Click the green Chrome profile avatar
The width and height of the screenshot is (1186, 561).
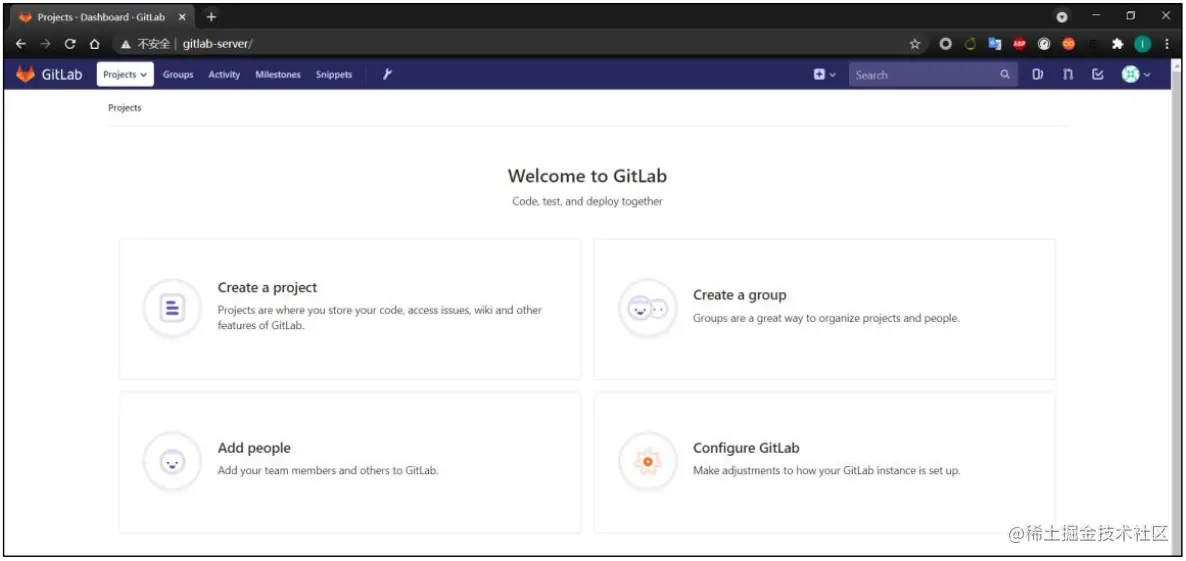(1142, 44)
